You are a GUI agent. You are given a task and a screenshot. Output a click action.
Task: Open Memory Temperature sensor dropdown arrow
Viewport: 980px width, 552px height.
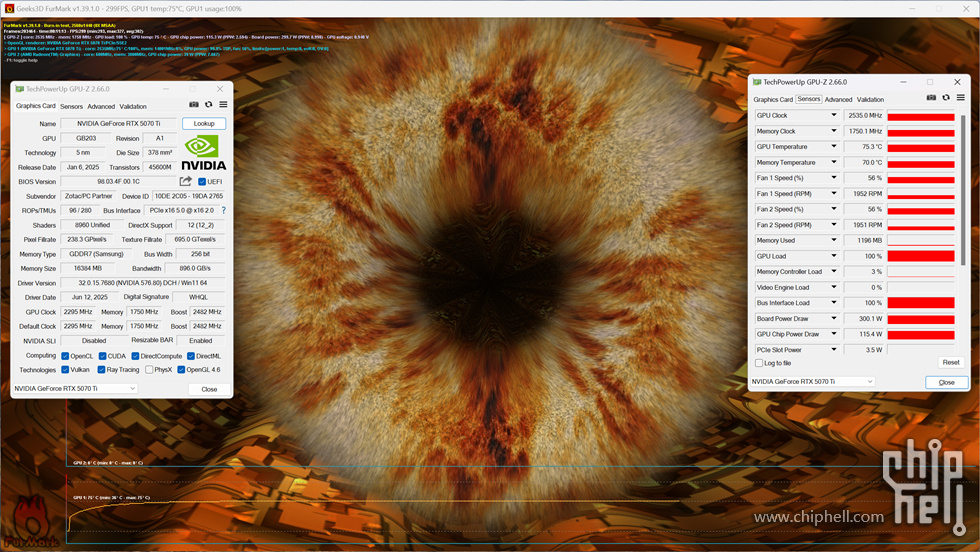point(833,162)
